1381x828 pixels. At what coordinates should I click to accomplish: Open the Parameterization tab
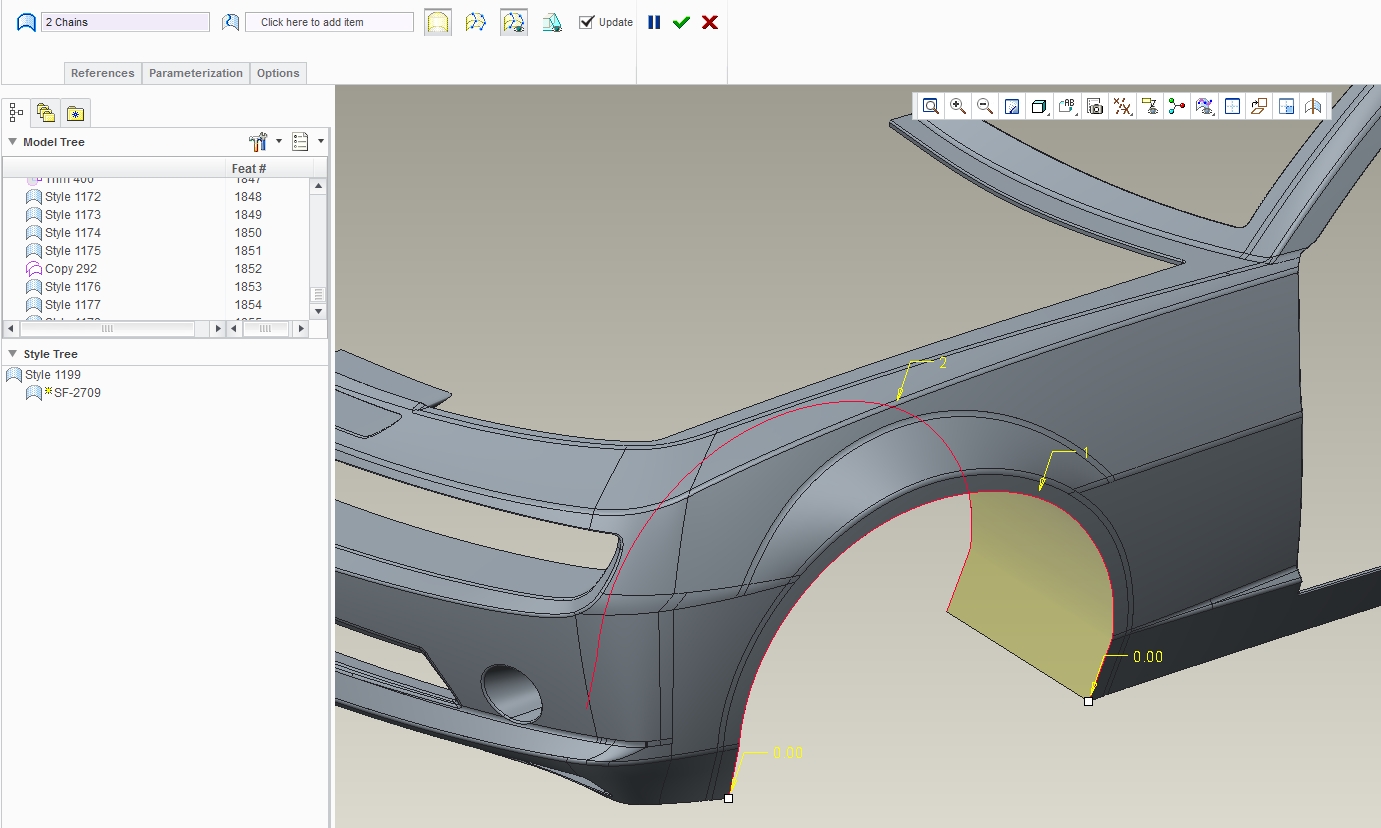196,73
